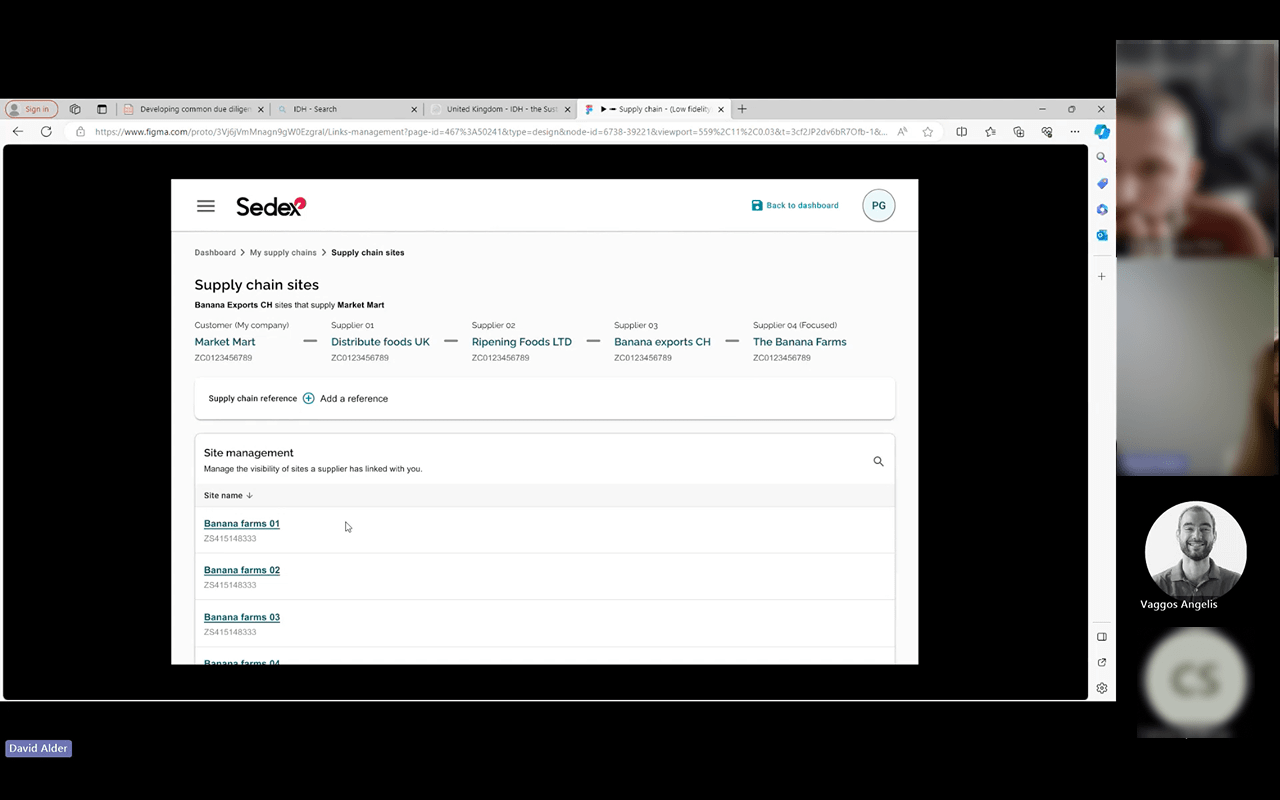The image size is (1280, 800).
Task: Add a sidebar app with plus icon
Action: [1102, 276]
